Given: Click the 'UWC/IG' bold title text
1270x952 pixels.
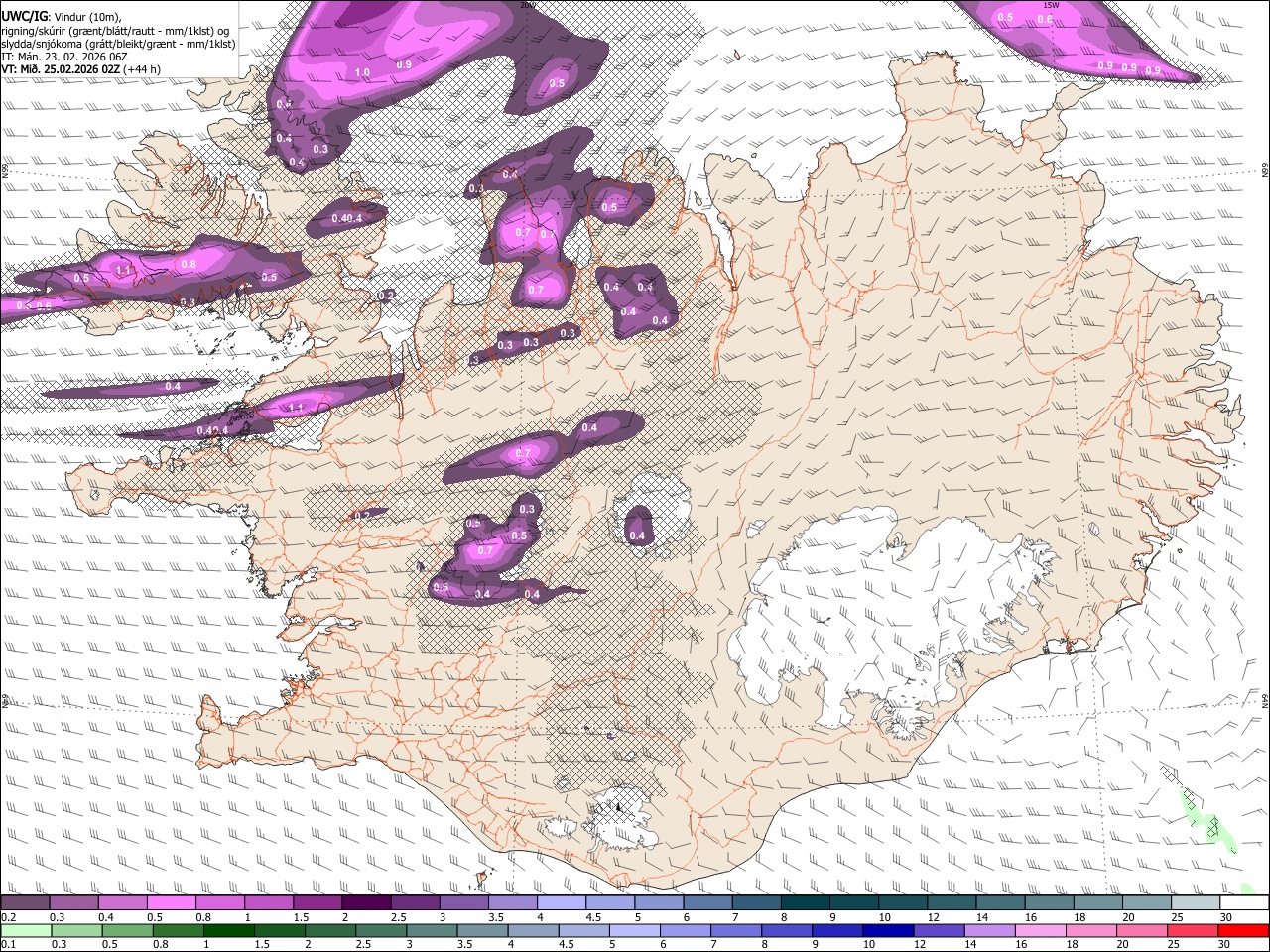Looking at the screenshot, I should click(23, 15).
